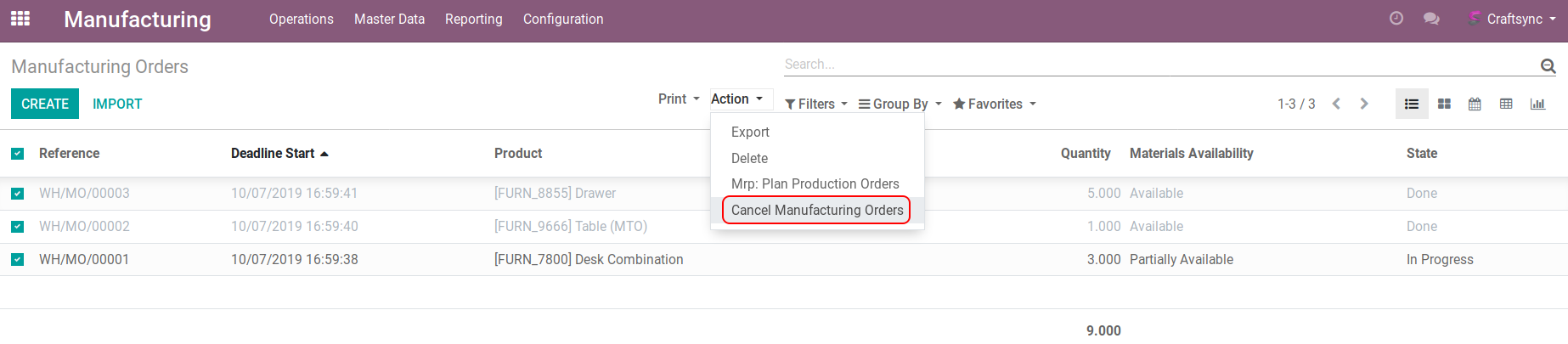Uncheck the WH/MO/00001 row checkbox
Viewport: 1568px width, 344px height.
[x=18, y=260]
